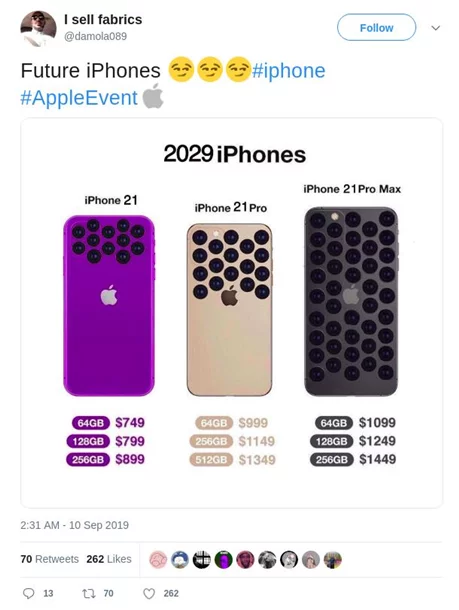459x610 pixels.
Task: Click the last liker avatar in row
Action: [333, 560]
